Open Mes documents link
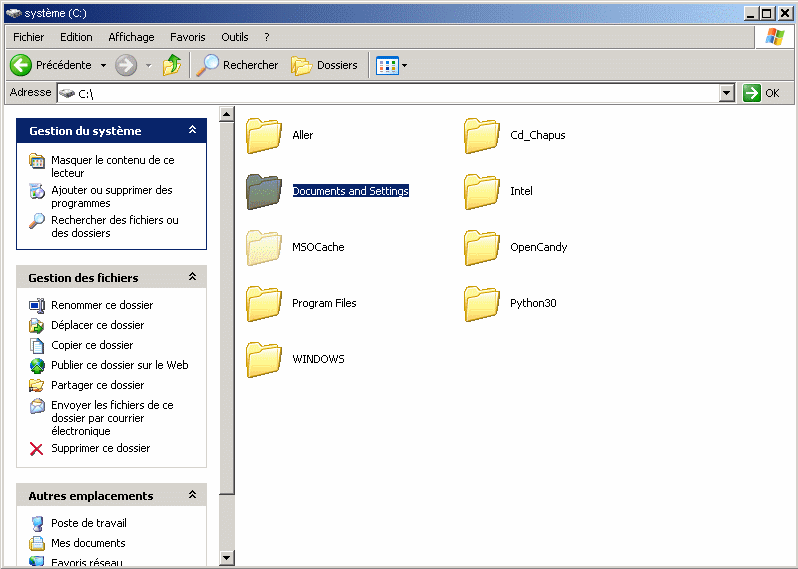798x569 pixels. [x=88, y=543]
